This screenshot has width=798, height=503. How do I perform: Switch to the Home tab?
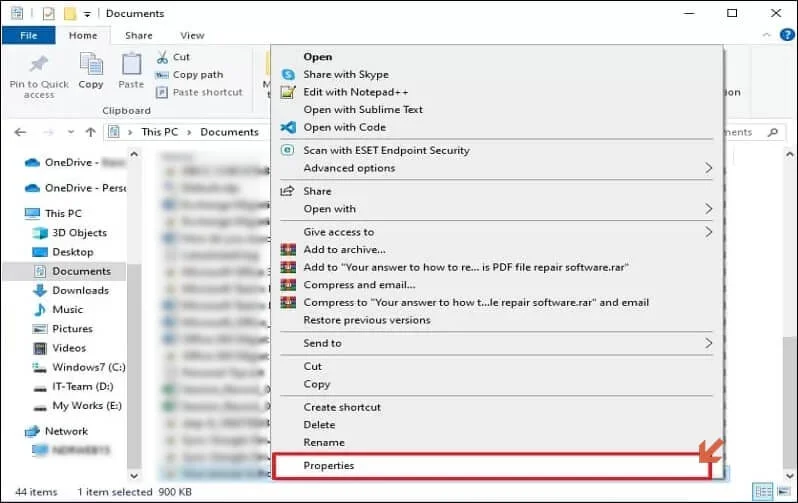(83, 35)
